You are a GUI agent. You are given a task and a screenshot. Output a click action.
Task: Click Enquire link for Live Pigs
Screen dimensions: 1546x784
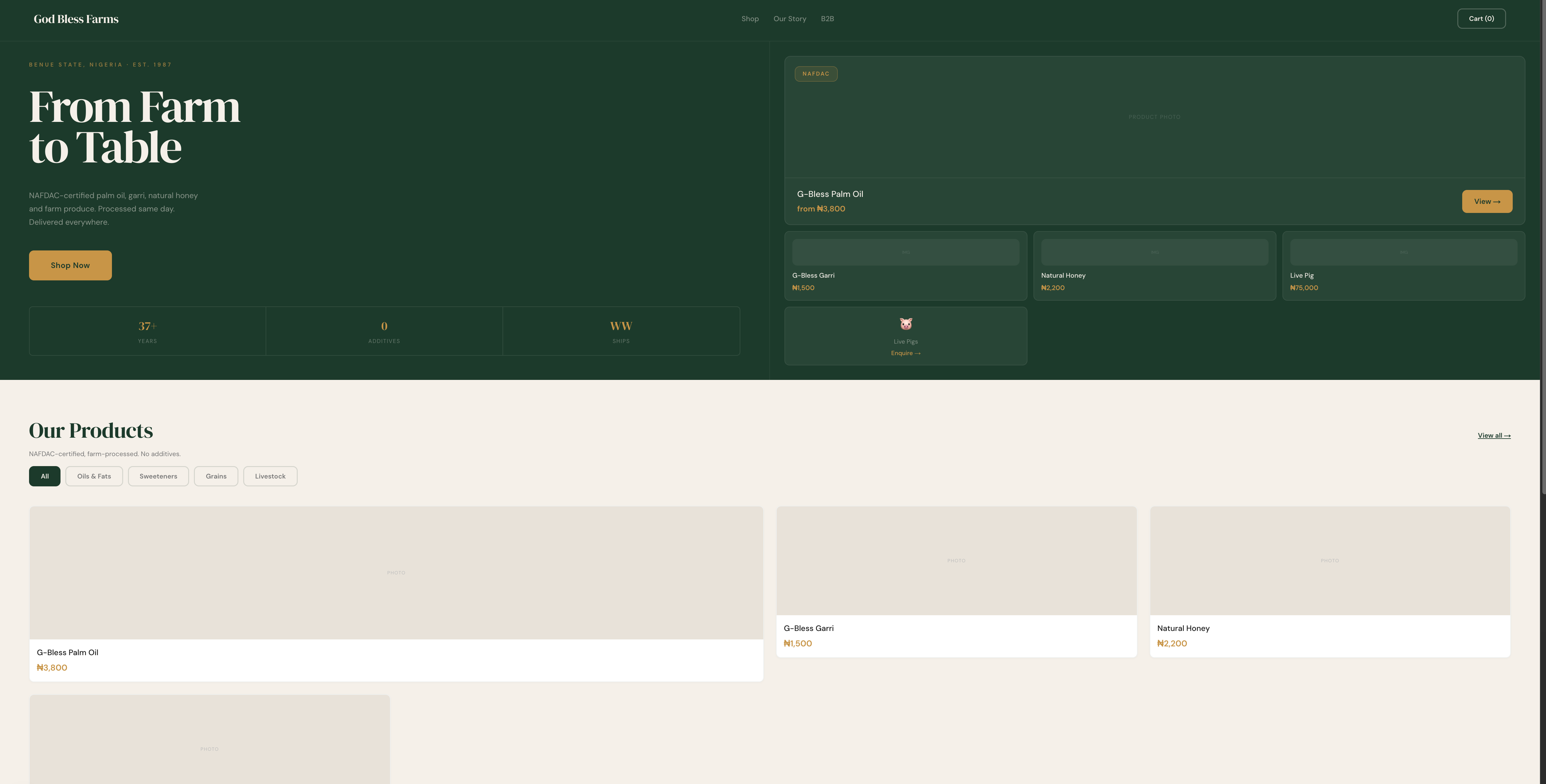pos(906,353)
